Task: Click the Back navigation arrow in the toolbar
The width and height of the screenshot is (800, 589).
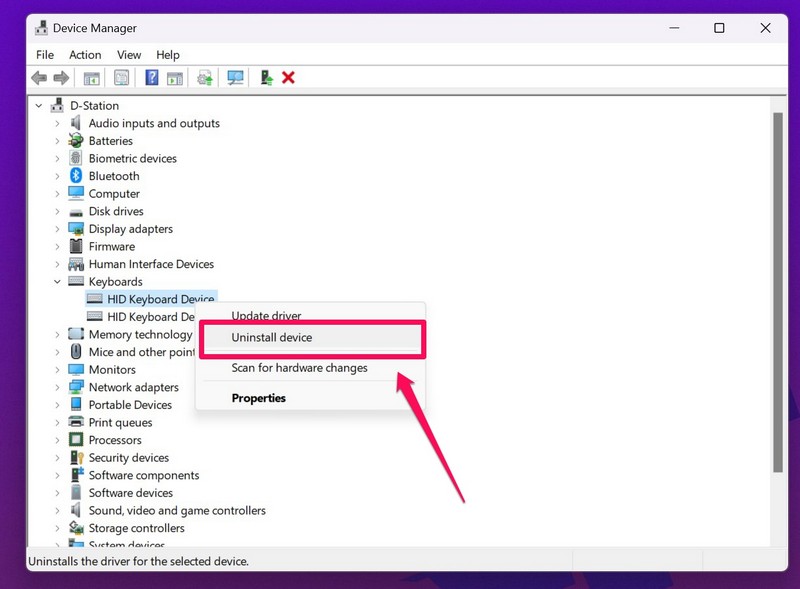Action: tap(40, 77)
